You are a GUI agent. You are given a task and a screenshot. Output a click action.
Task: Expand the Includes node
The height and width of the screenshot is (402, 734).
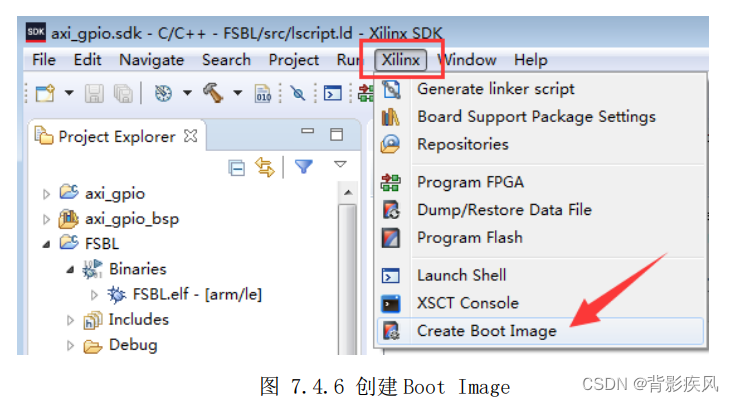pos(70,320)
